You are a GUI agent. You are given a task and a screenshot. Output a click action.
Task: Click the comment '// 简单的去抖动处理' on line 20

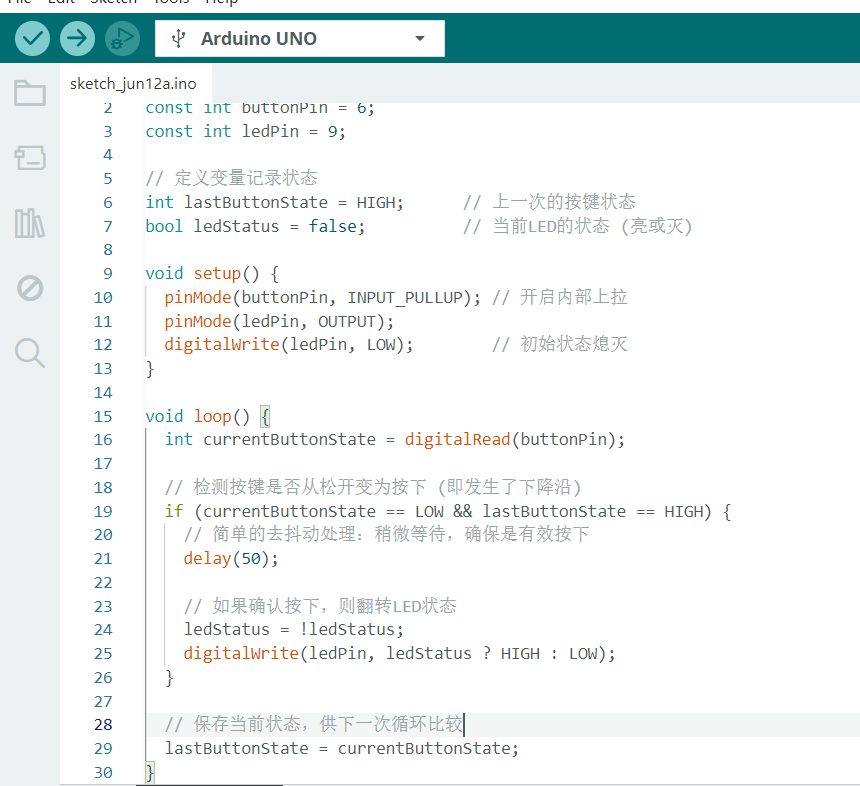point(270,534)
